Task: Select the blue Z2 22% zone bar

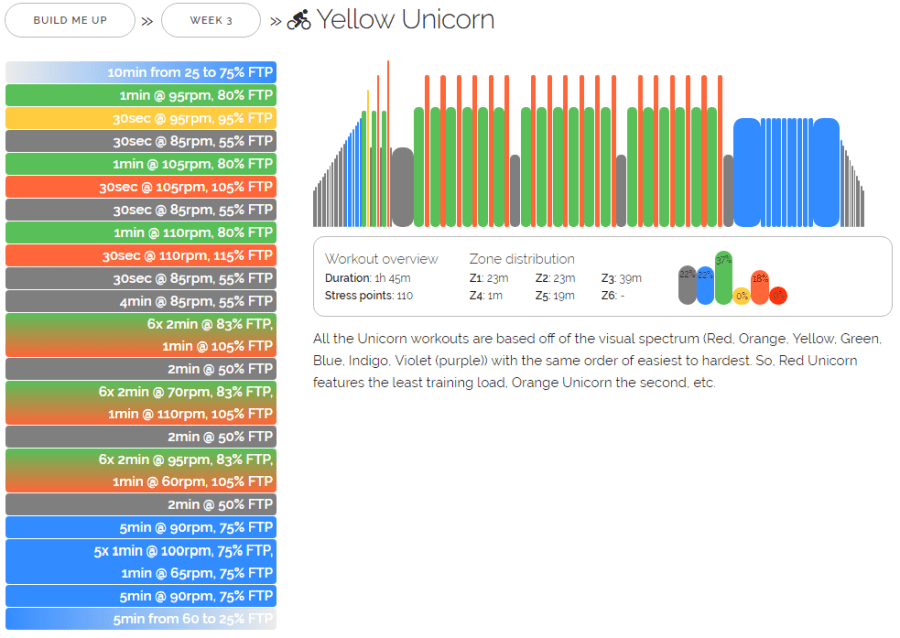Action: pos(705,286)
